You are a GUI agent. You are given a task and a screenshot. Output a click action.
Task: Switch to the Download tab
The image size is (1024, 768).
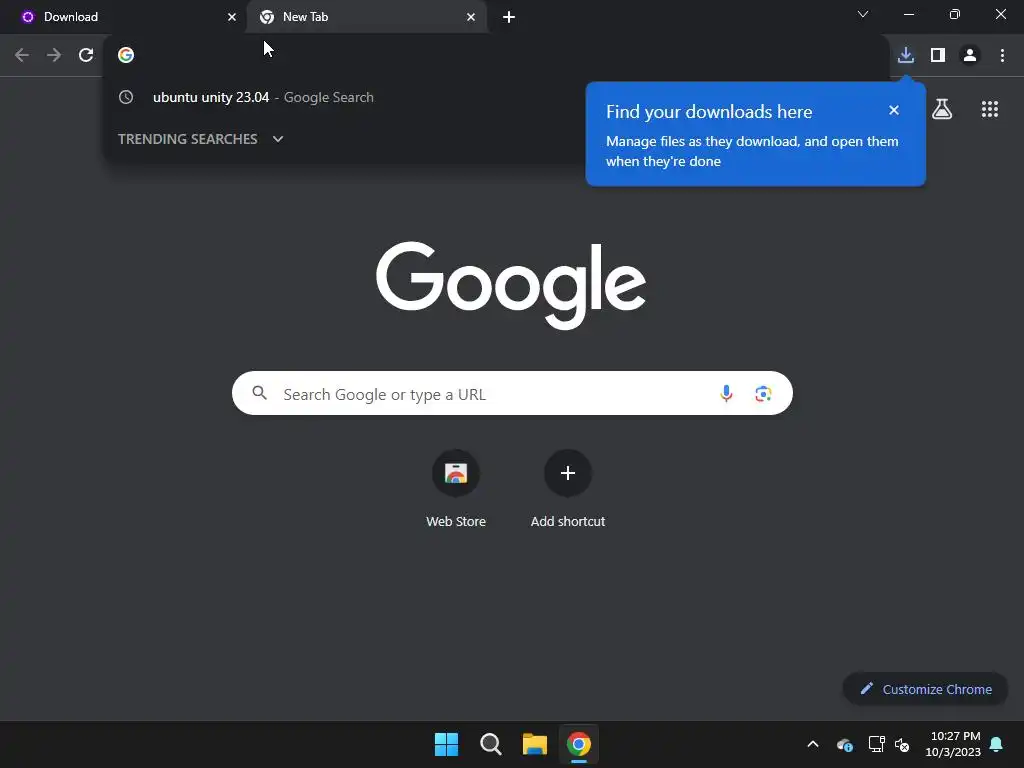[123, 17]
